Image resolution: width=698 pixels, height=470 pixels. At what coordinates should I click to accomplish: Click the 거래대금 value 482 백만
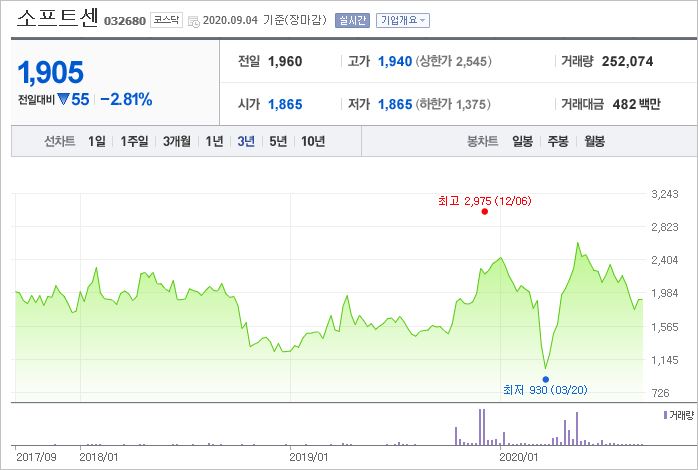(637, 105)
